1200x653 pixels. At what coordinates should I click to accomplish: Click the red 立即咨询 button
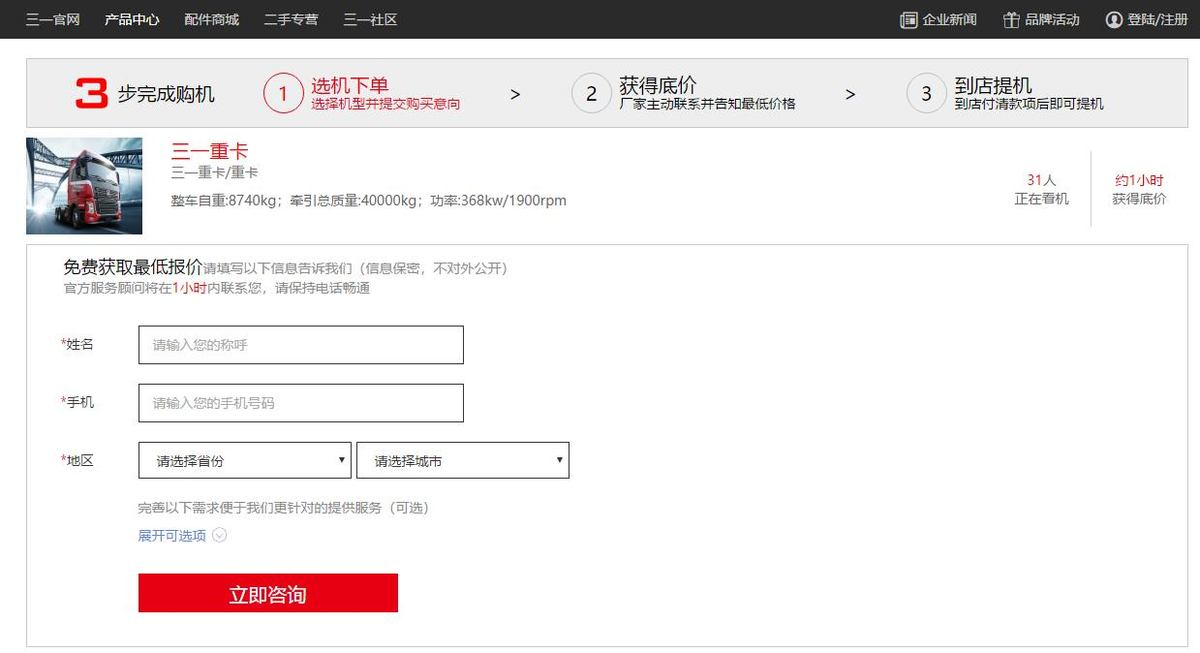pos(268,593)
